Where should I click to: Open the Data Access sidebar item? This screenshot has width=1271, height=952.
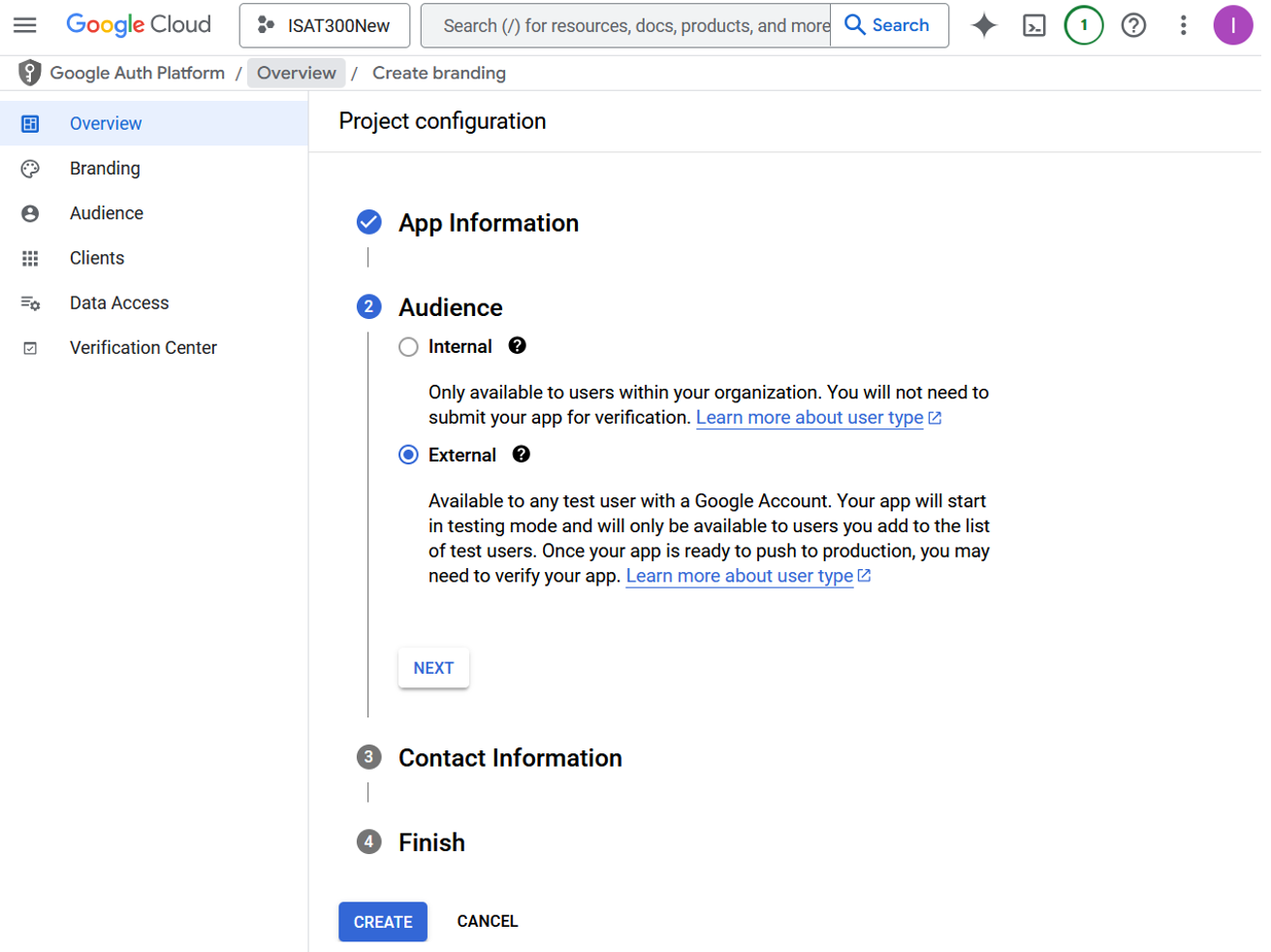pyautogui.click(x=154, y=303)
